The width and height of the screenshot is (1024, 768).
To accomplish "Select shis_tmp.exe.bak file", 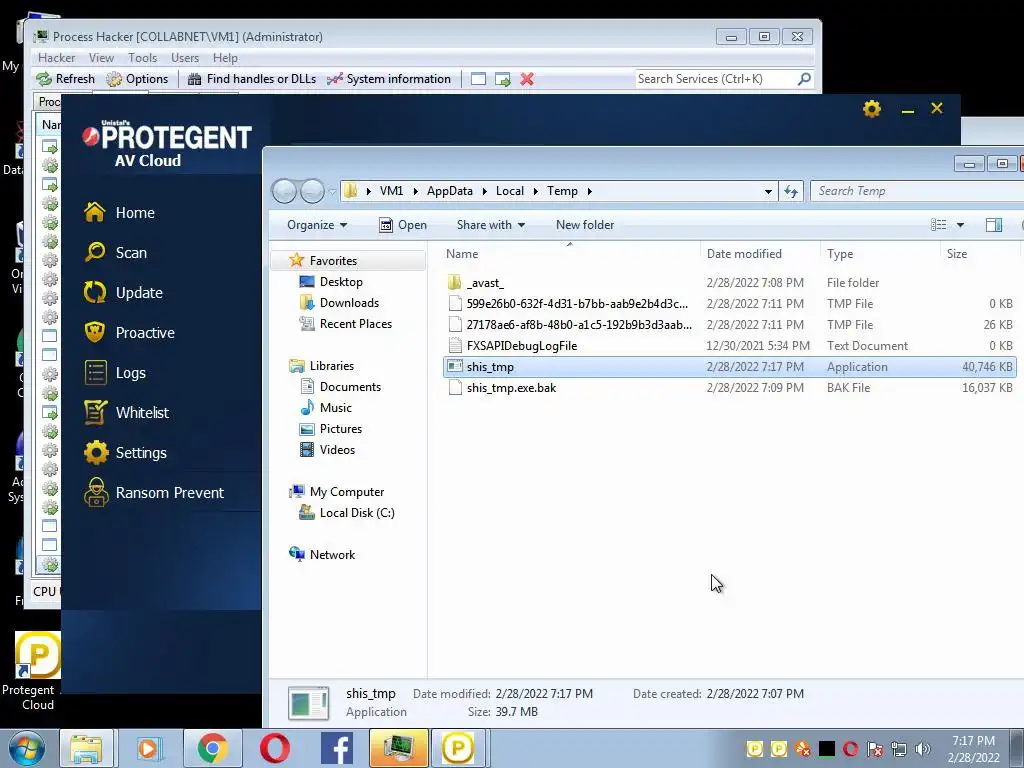I will pos(729,387).
